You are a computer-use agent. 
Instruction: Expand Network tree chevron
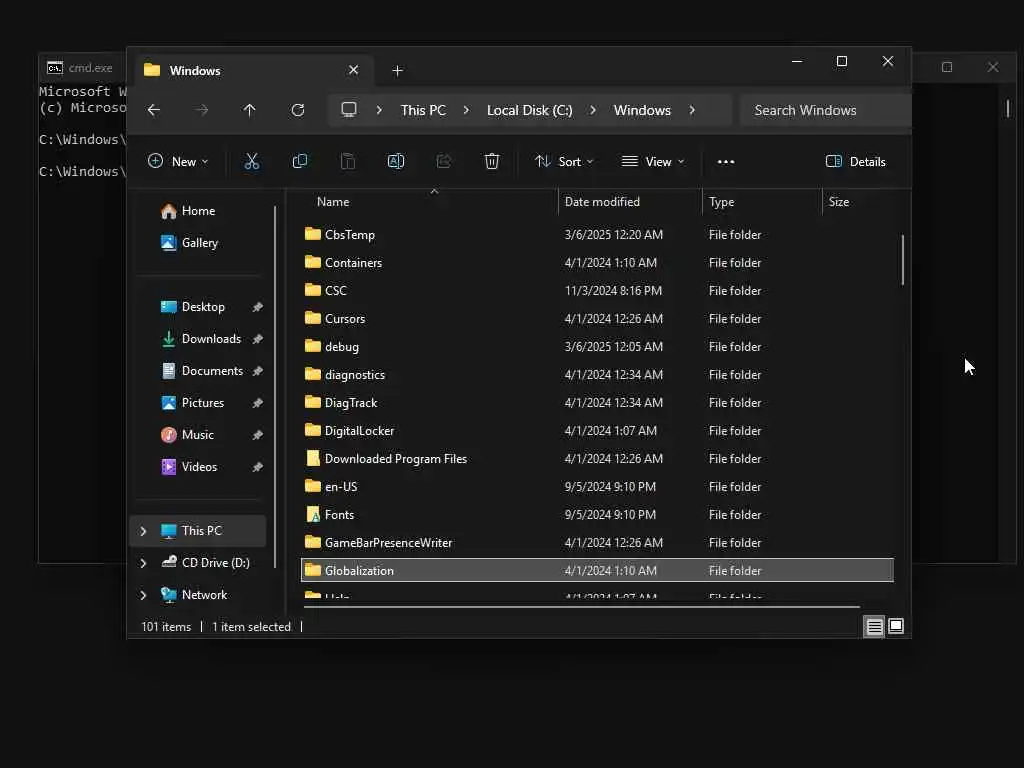[143, 595]
